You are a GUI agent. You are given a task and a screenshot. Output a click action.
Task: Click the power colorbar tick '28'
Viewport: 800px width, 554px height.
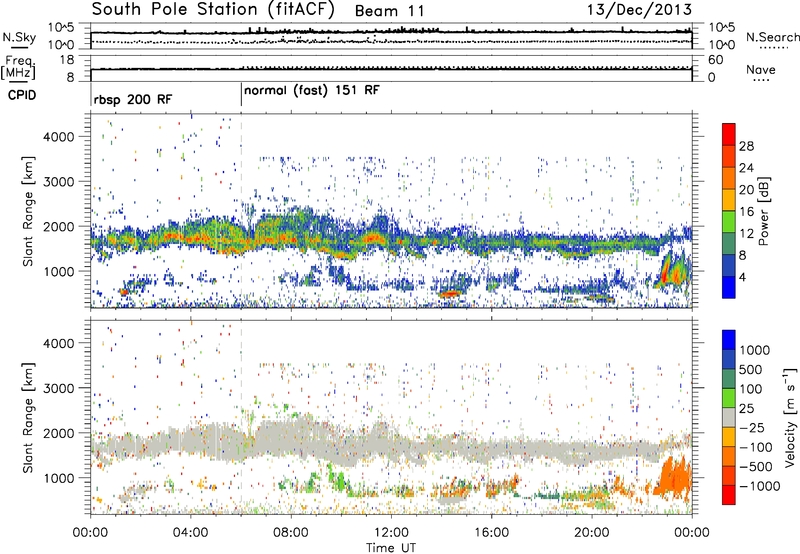746,146
